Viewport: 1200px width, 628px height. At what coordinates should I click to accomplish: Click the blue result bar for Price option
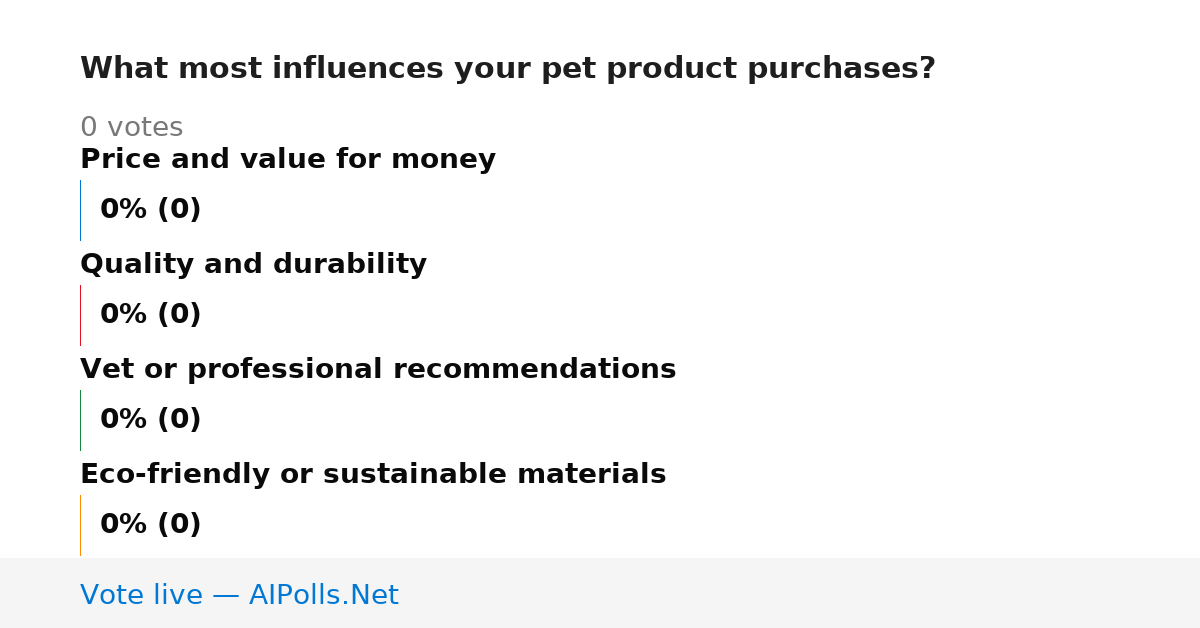point(80,210)
